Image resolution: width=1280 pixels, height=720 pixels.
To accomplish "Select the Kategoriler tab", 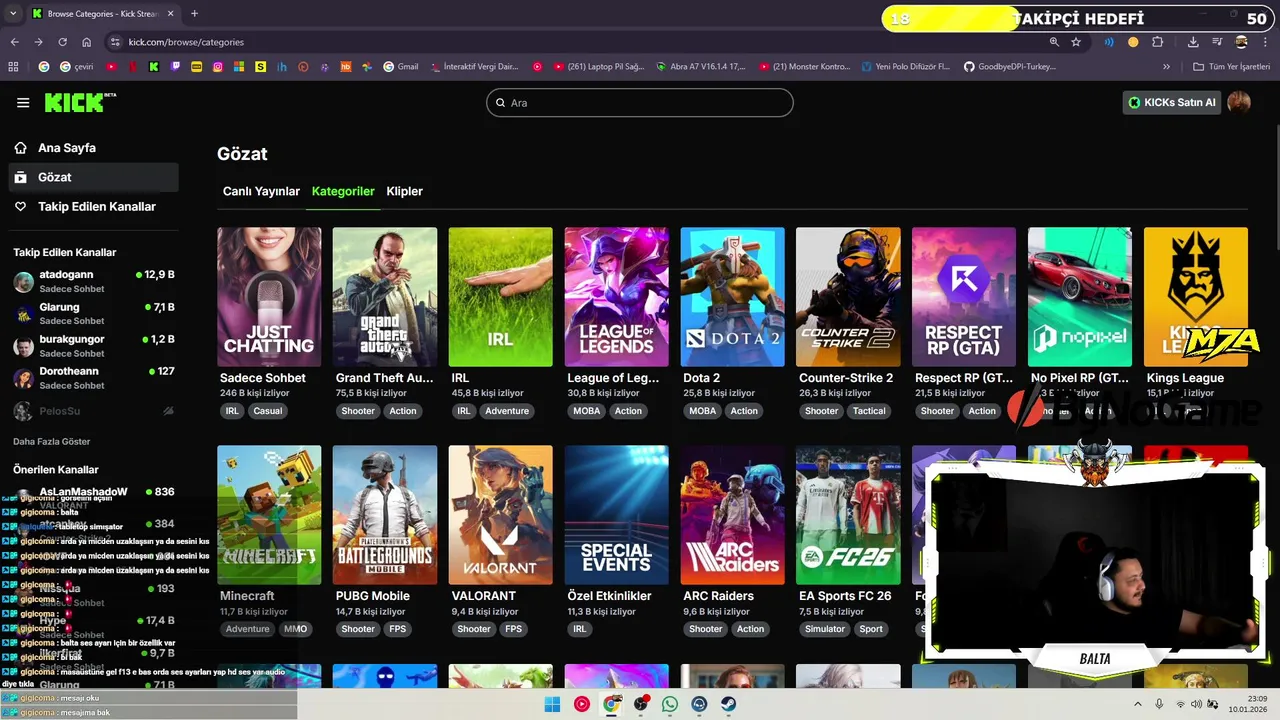I will tap(343, 191).
